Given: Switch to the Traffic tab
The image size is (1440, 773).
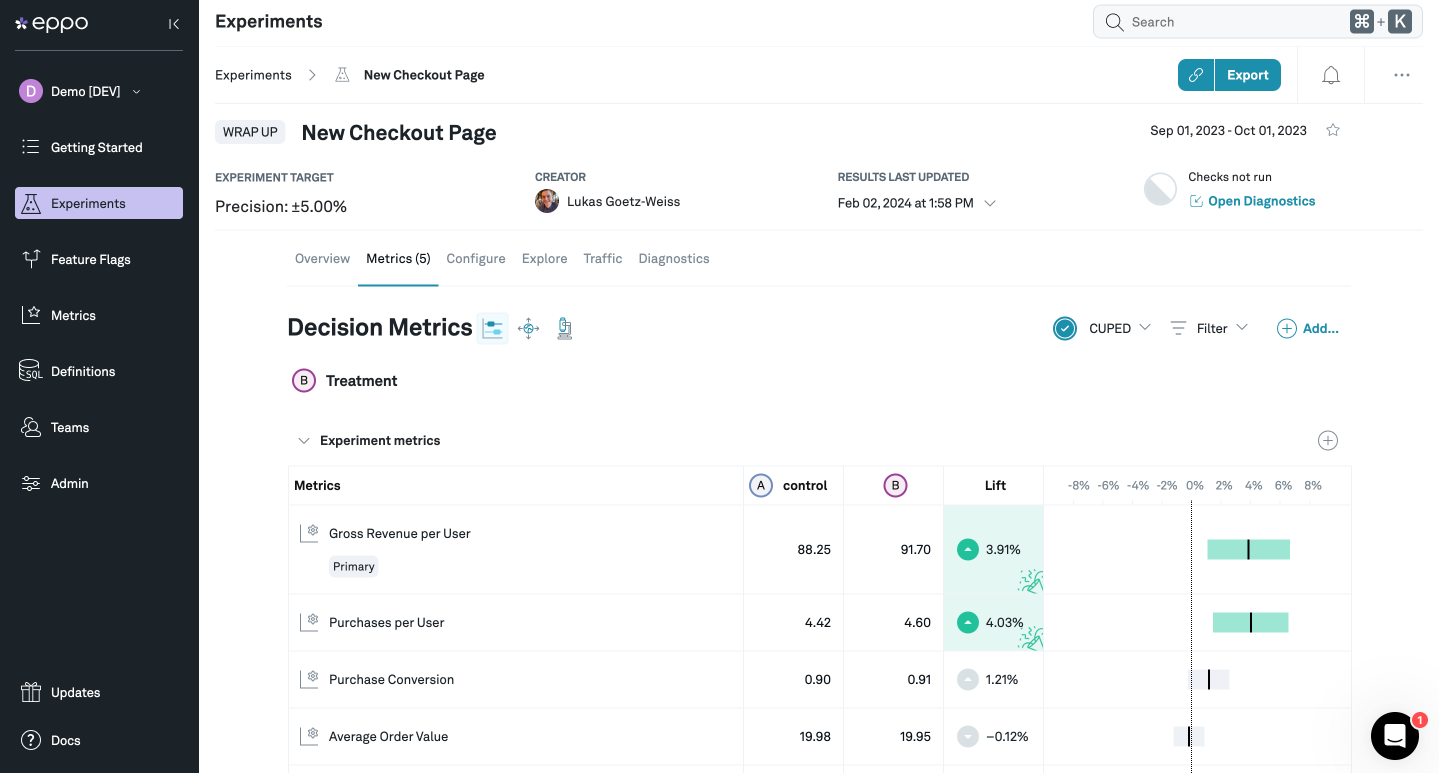Looking at the screenshot, I should pos(602,259).
